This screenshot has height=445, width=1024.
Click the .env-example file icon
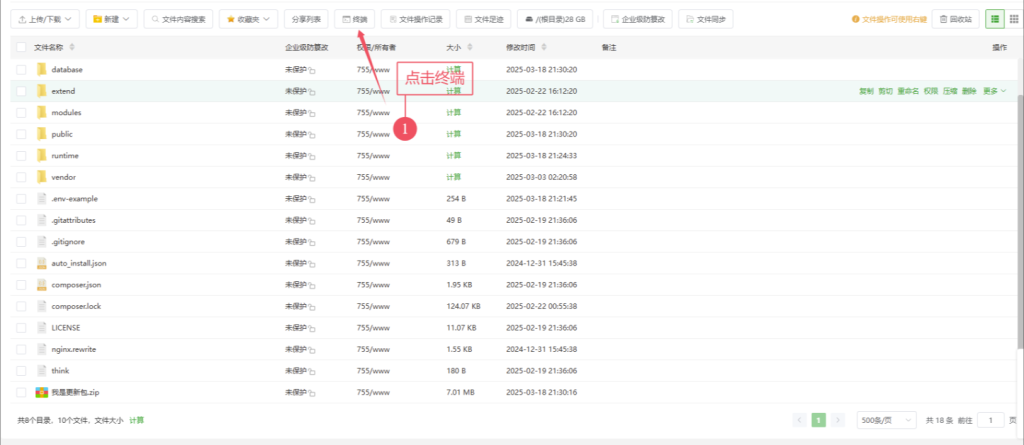42,199
